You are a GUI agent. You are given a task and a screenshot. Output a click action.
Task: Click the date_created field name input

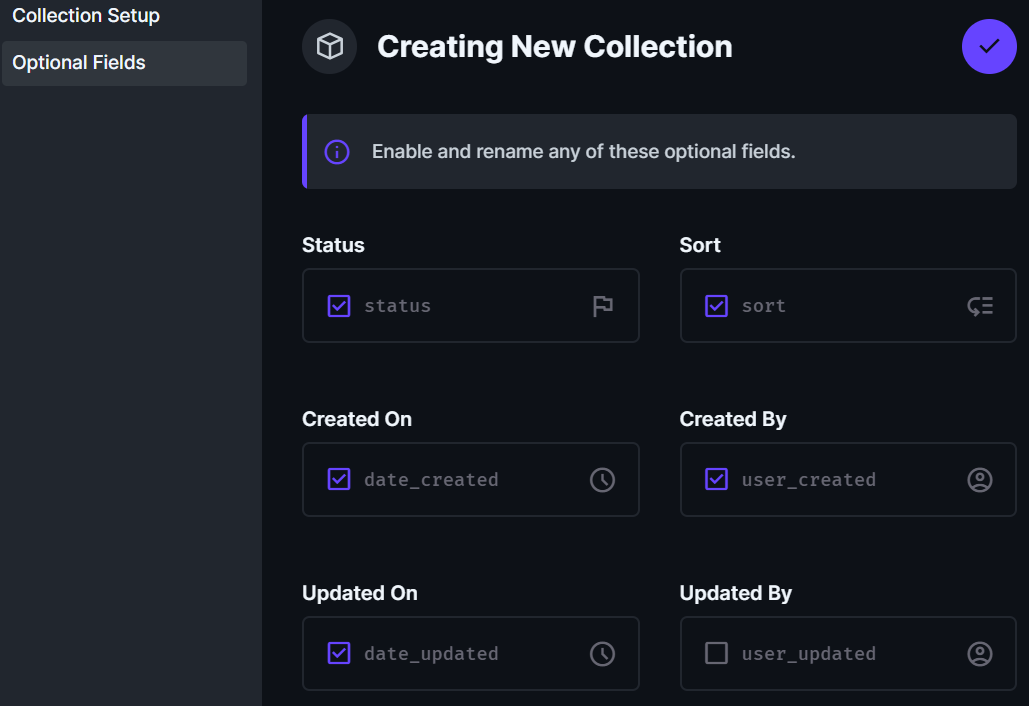click(x=460, y=480)
